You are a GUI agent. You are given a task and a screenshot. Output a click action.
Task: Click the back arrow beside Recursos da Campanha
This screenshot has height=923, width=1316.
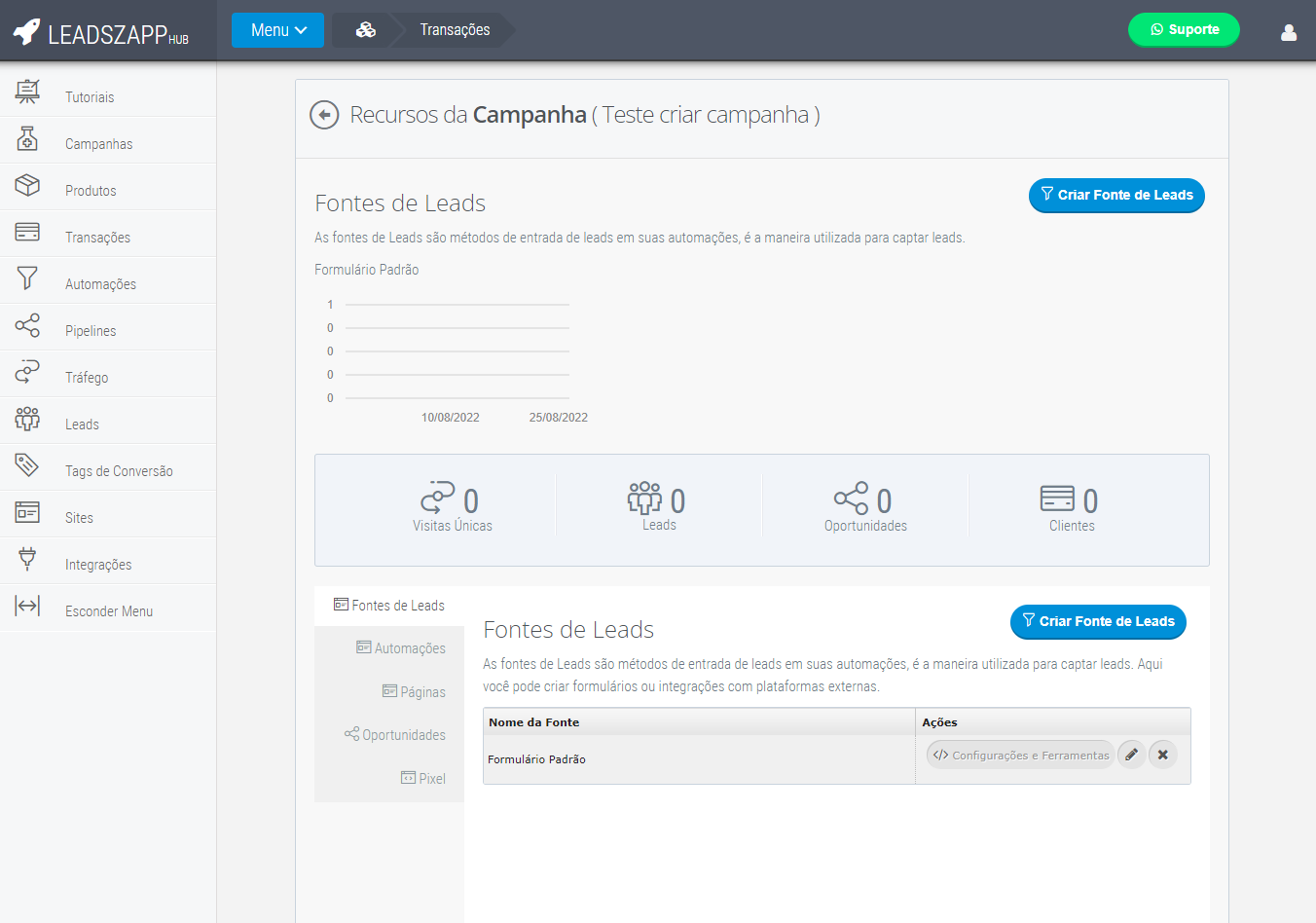tap(324, 115)
